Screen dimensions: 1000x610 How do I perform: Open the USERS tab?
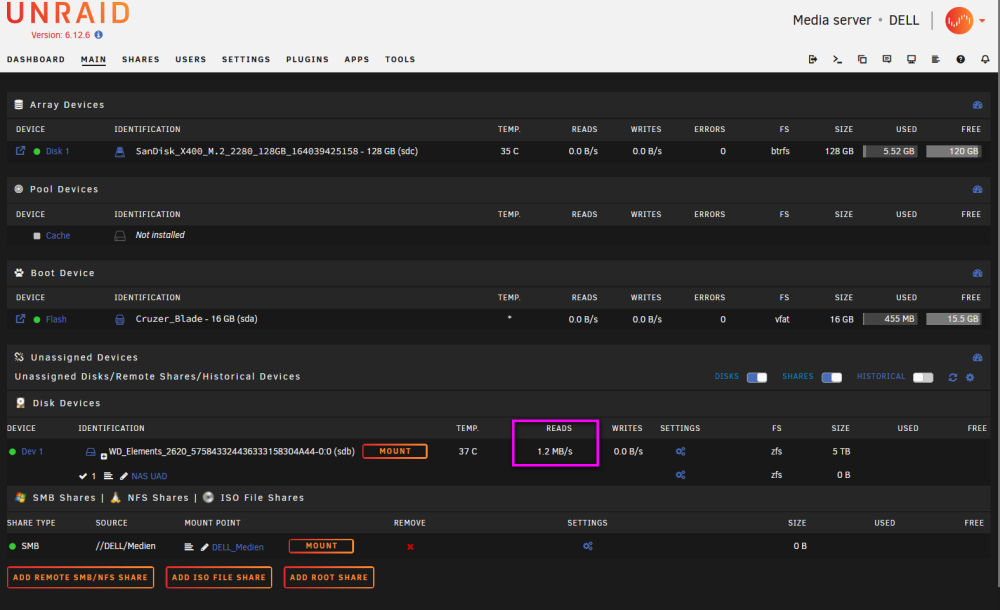tap(191, 59)
